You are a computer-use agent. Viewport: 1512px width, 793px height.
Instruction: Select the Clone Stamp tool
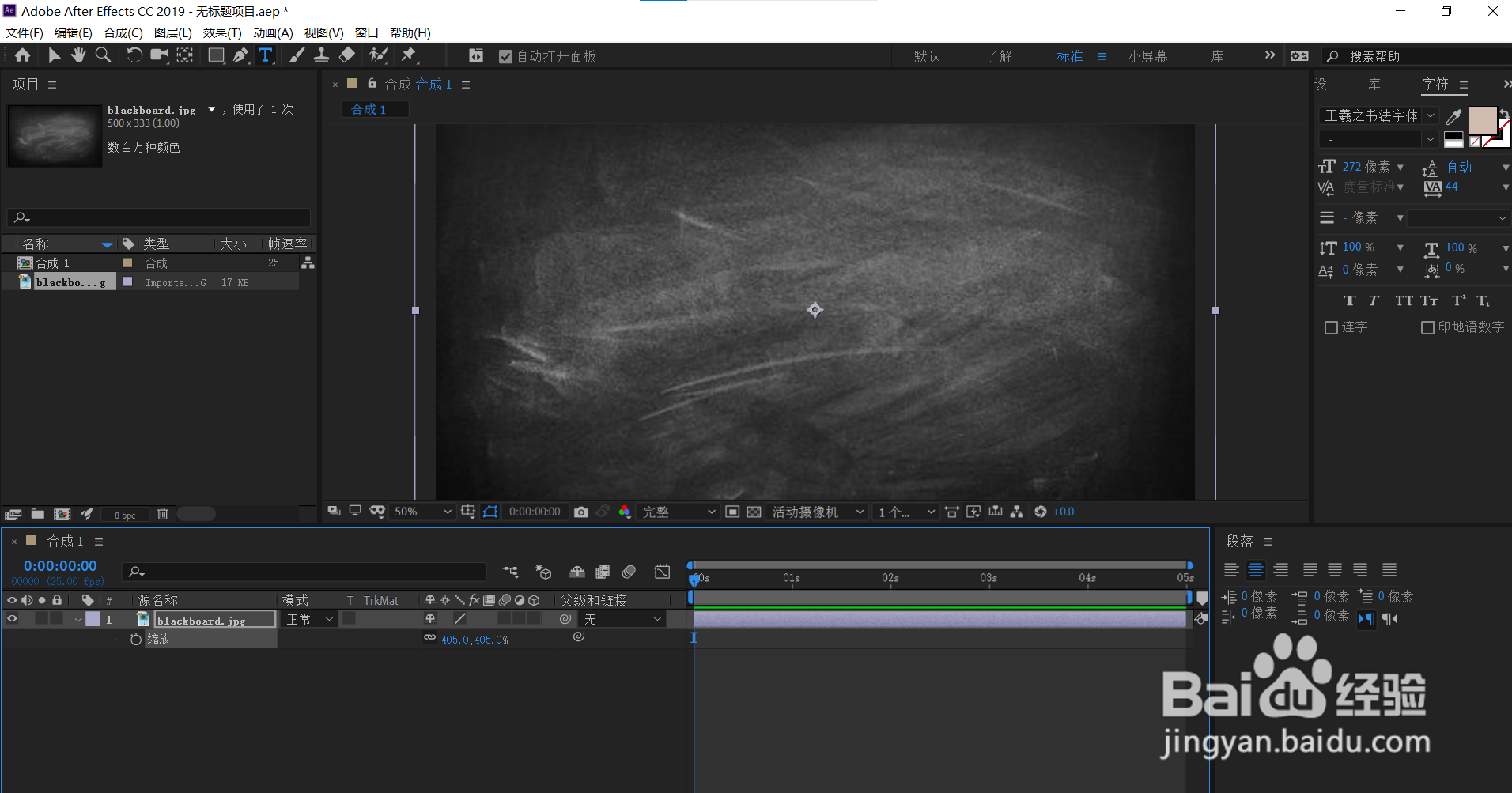(322, 55)
